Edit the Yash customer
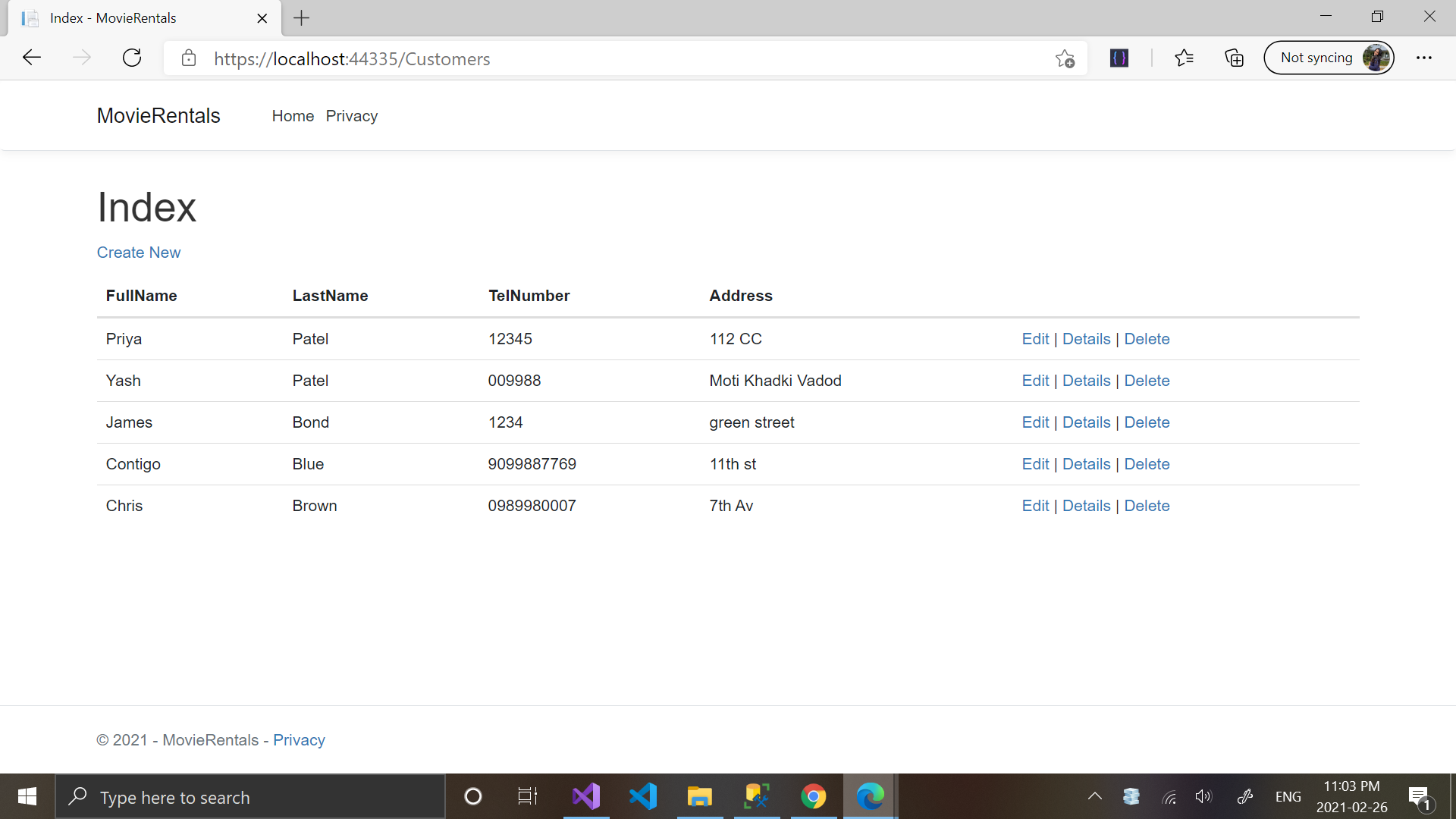Screen dimensions: 1456x819 [x=1035, y=381]
